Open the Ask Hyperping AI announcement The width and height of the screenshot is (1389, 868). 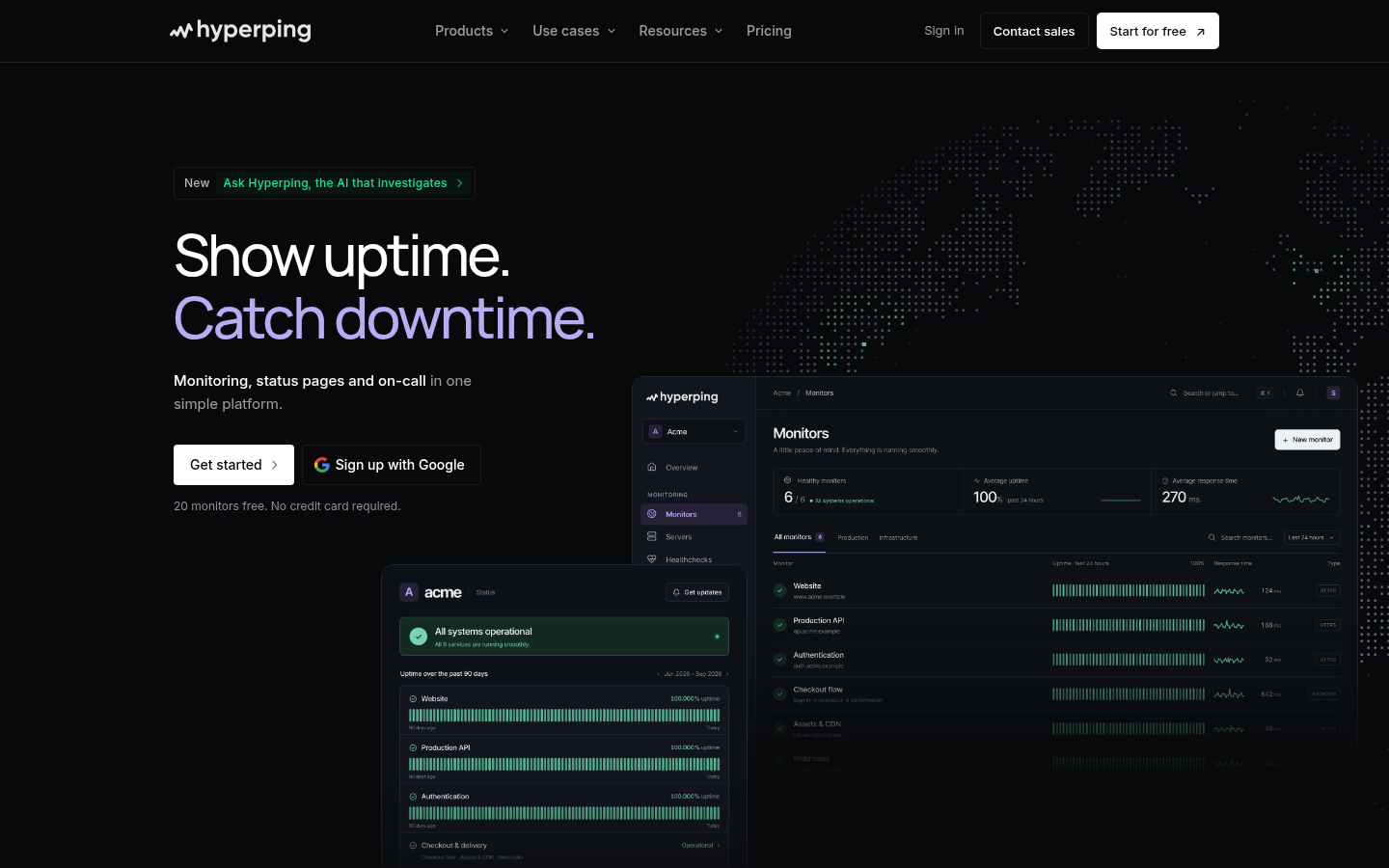click(x=324, y=183)
